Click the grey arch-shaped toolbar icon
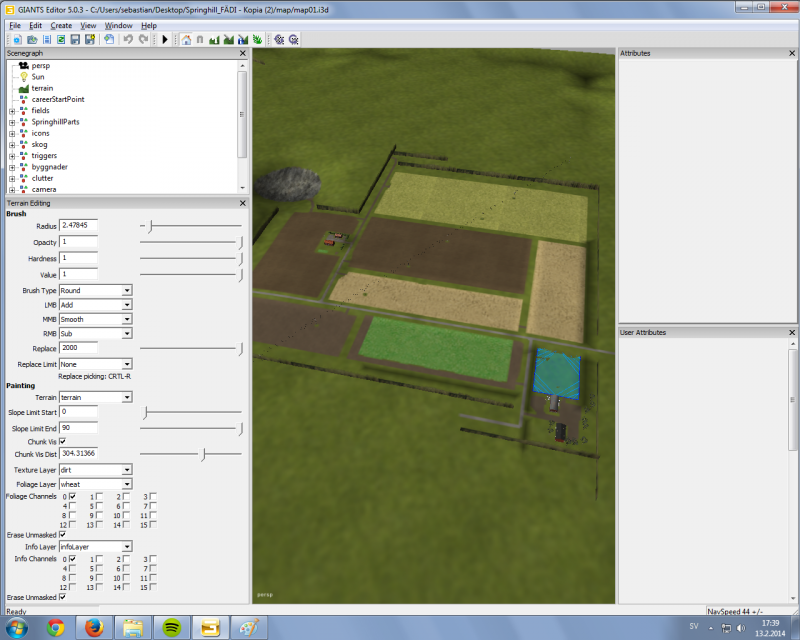800x640 pixels. pos(200,39)
